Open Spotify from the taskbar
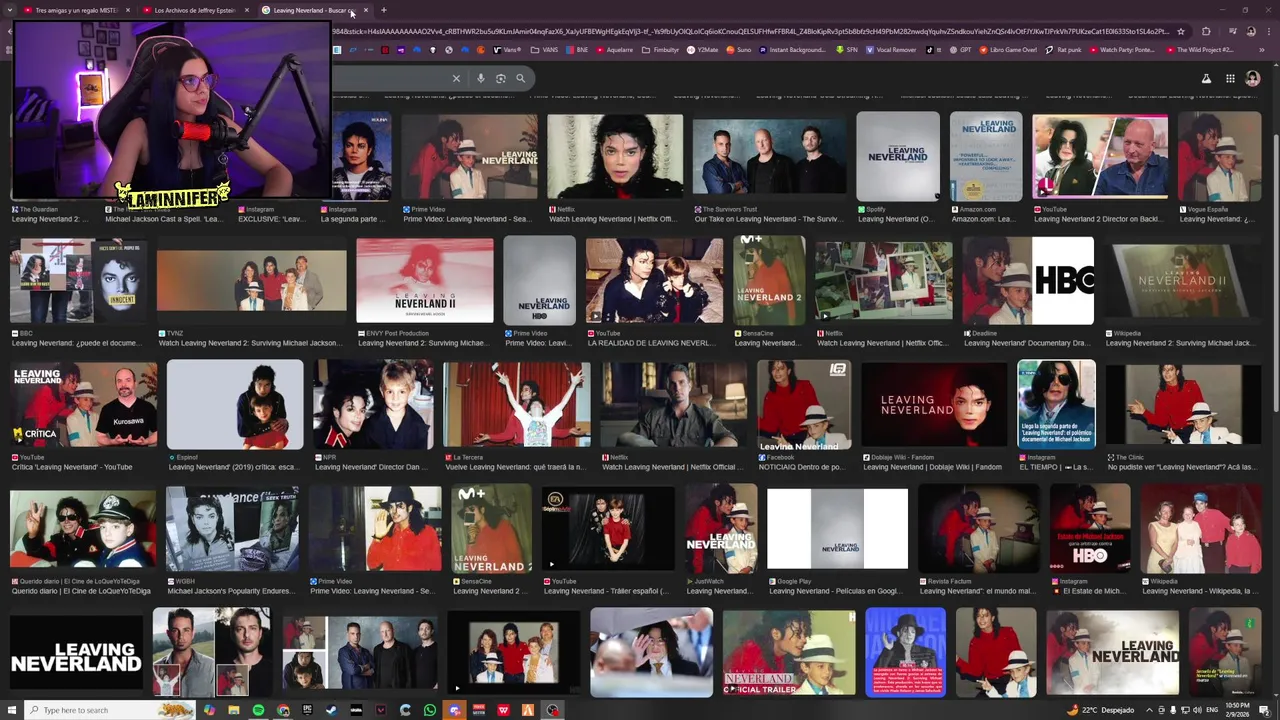Viewport: 1280px width, 720px height. click(x=258, y=710)
